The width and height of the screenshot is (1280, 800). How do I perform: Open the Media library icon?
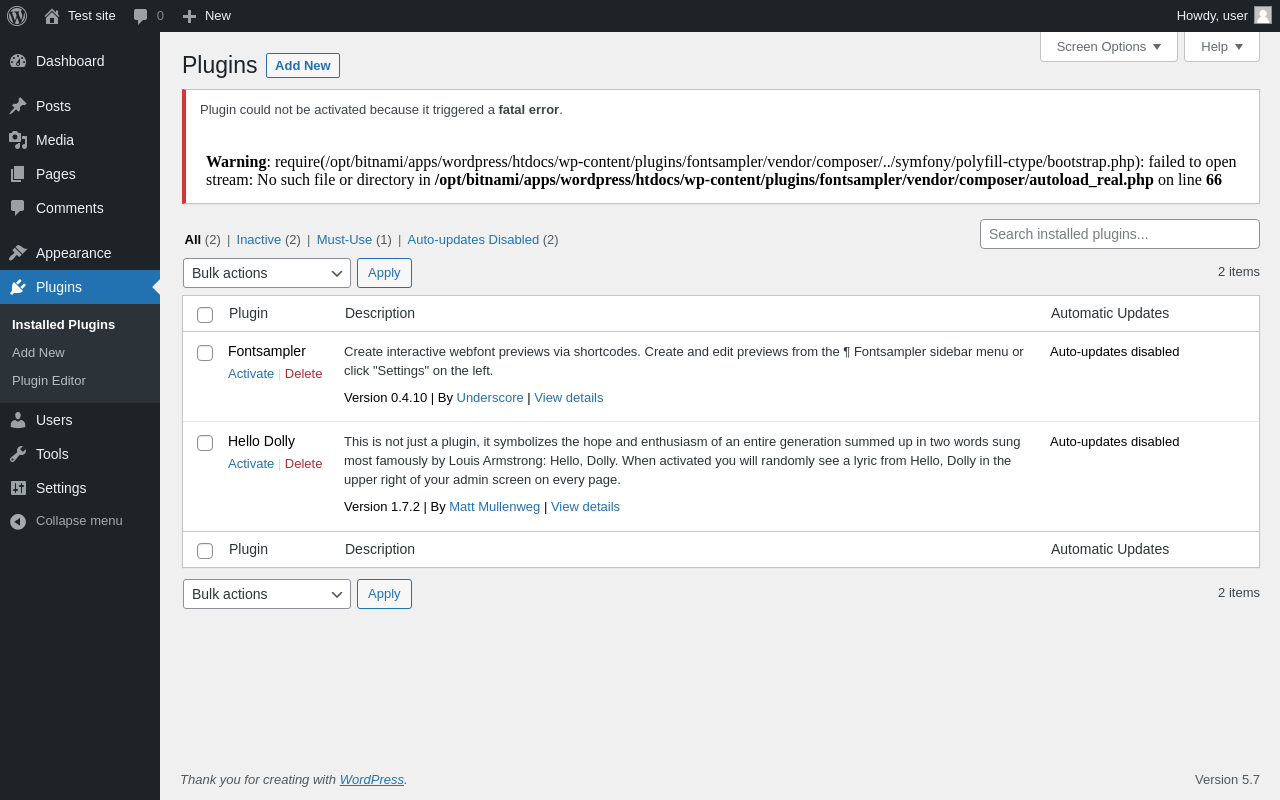(x=18, y=140)
